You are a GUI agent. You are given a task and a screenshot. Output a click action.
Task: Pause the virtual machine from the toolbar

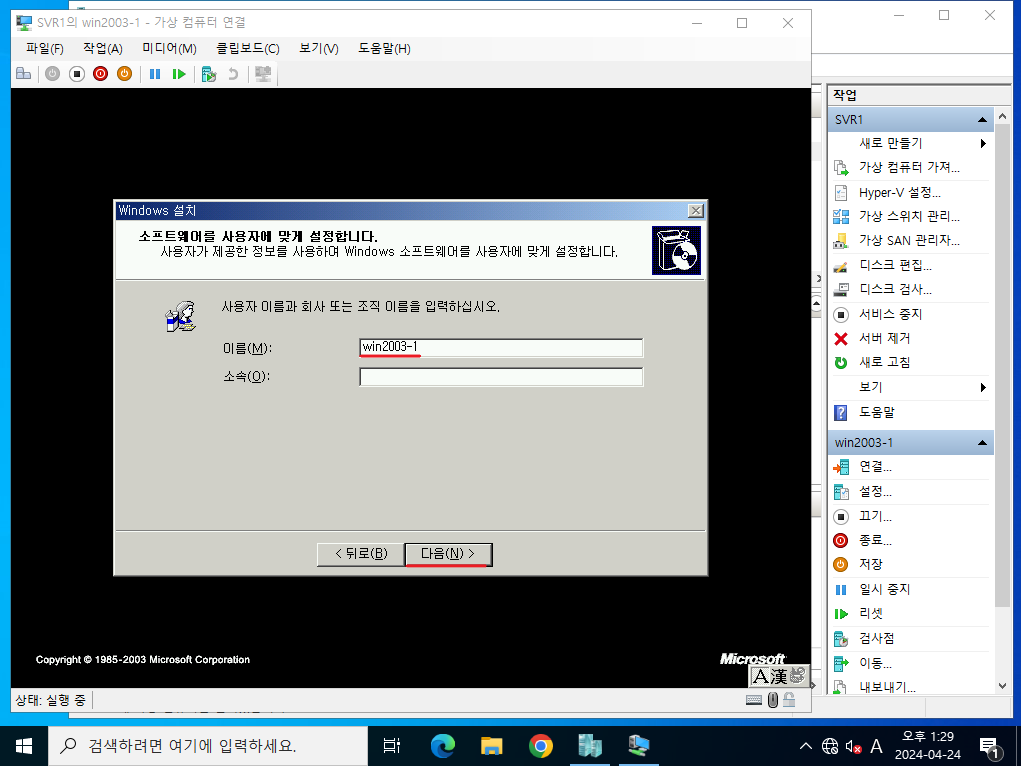[155, 74]
